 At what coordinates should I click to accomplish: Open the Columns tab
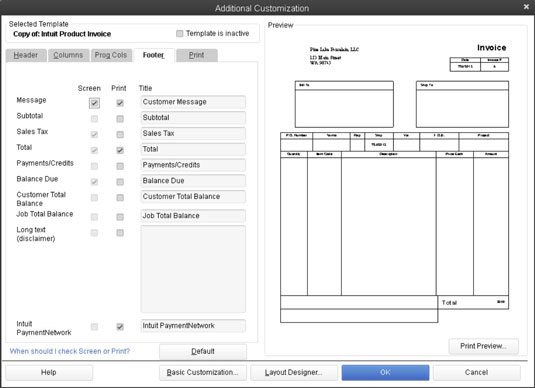[x=68, y=55]
